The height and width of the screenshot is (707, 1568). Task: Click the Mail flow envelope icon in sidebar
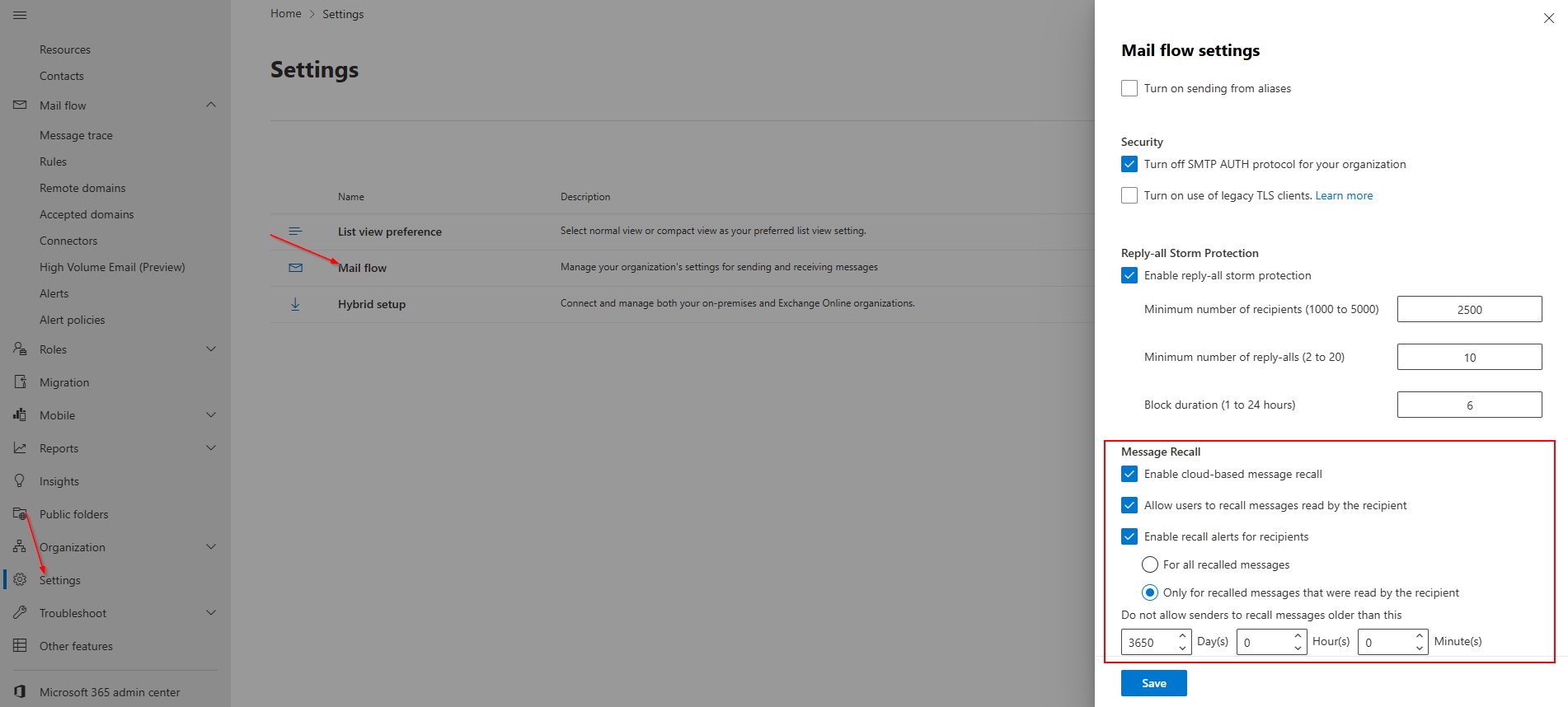(x=20, y=105)
